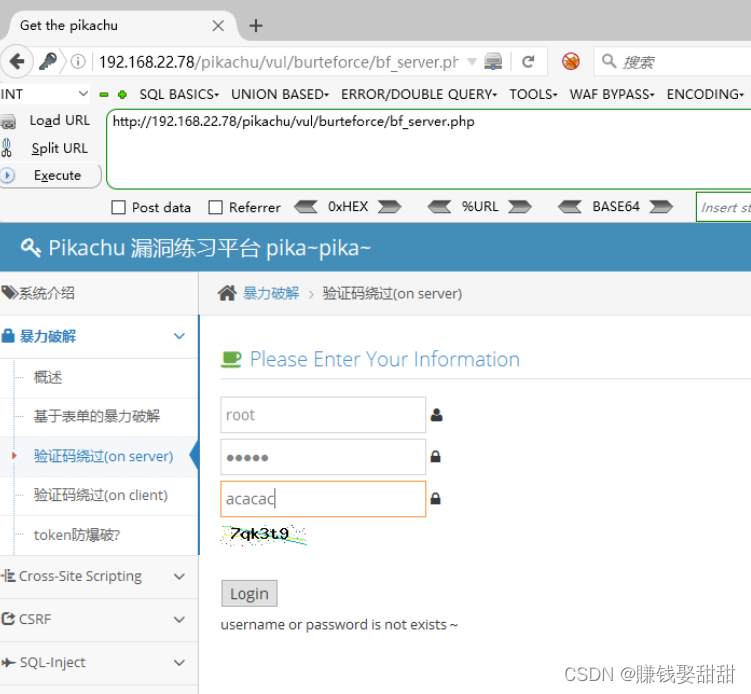Click the Insert string field
This screenshot has width=751, height=694.
click(723, 207)
